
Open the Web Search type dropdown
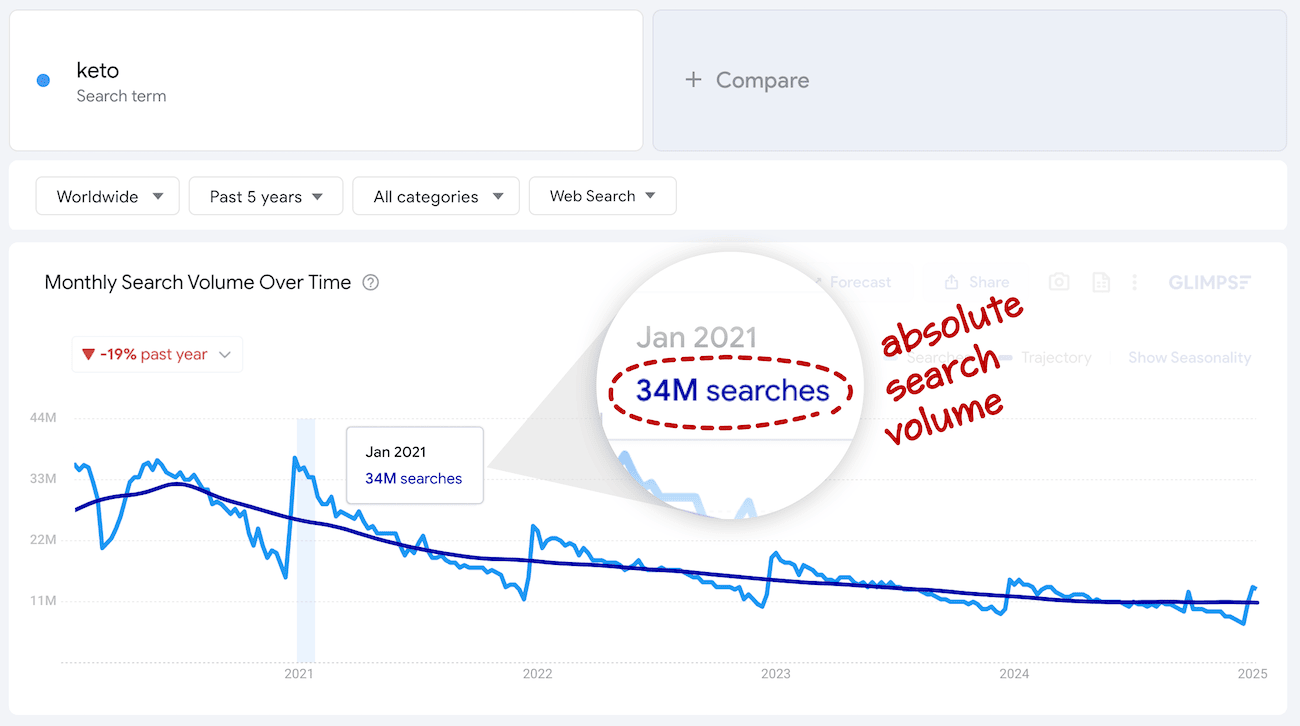click(x=602, y=196)
